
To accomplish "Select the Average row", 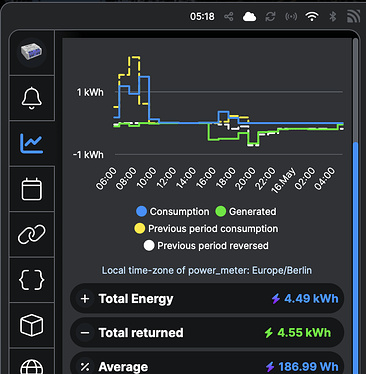I will 207,363.
